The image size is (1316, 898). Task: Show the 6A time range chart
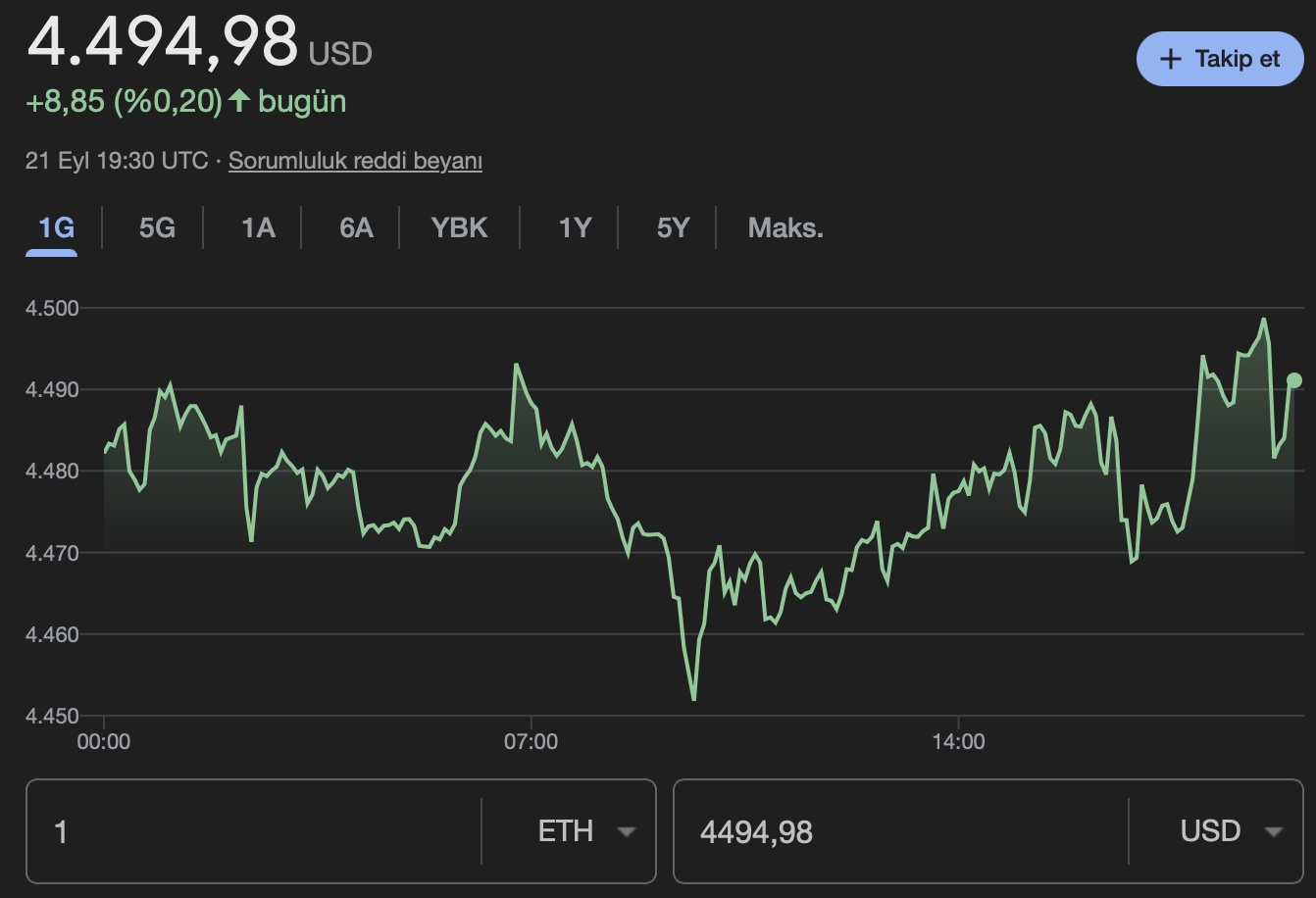tap(356, 227)
